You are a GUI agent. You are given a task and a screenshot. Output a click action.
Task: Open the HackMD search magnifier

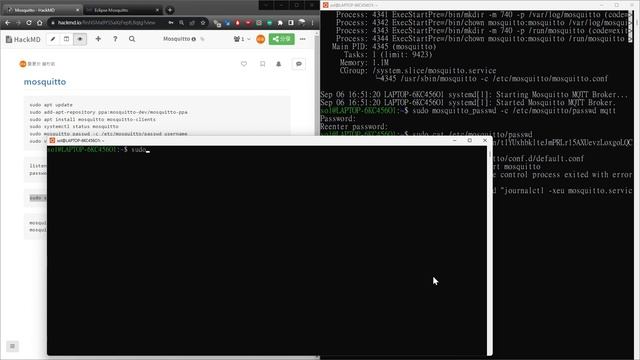tap(132, 39)
